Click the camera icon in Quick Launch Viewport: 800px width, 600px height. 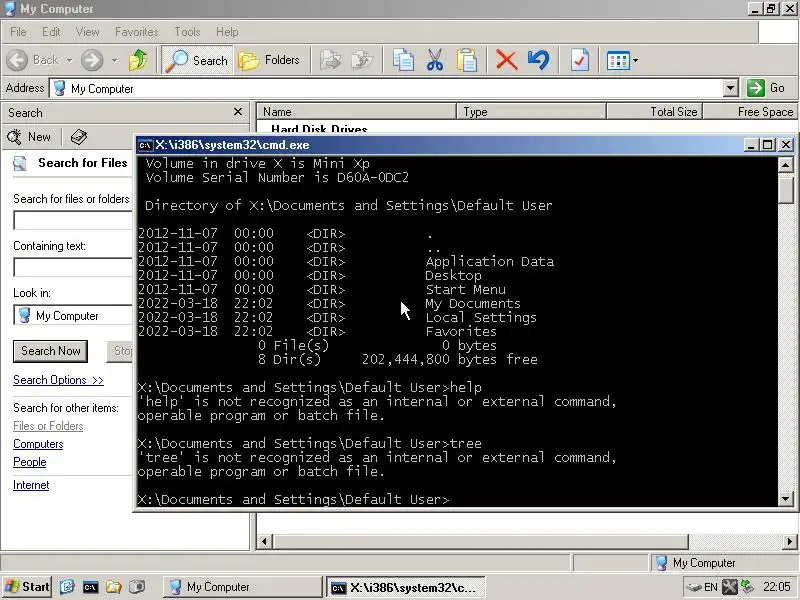pos(137,587)
